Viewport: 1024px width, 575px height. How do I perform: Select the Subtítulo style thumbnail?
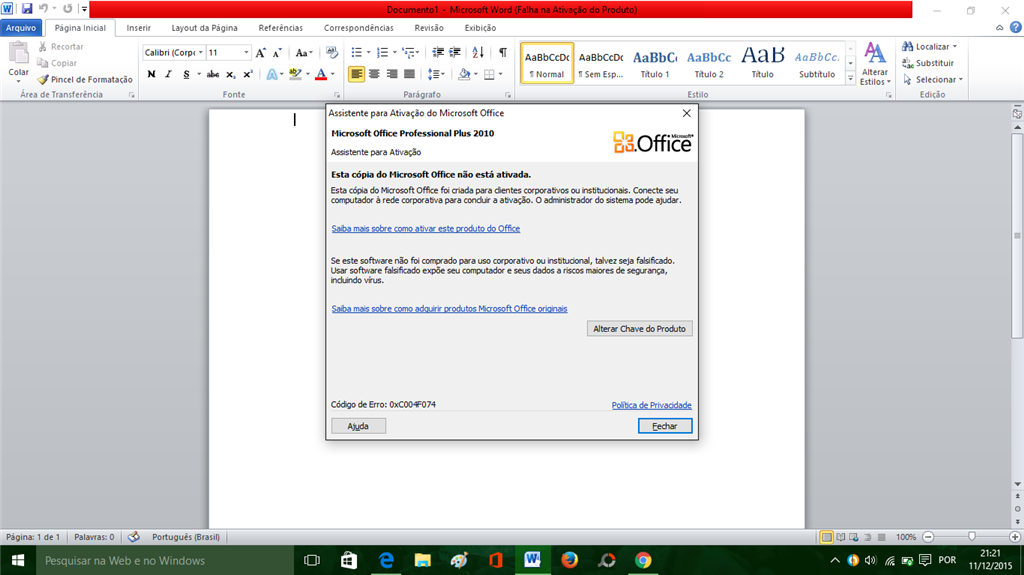(817, 63)
